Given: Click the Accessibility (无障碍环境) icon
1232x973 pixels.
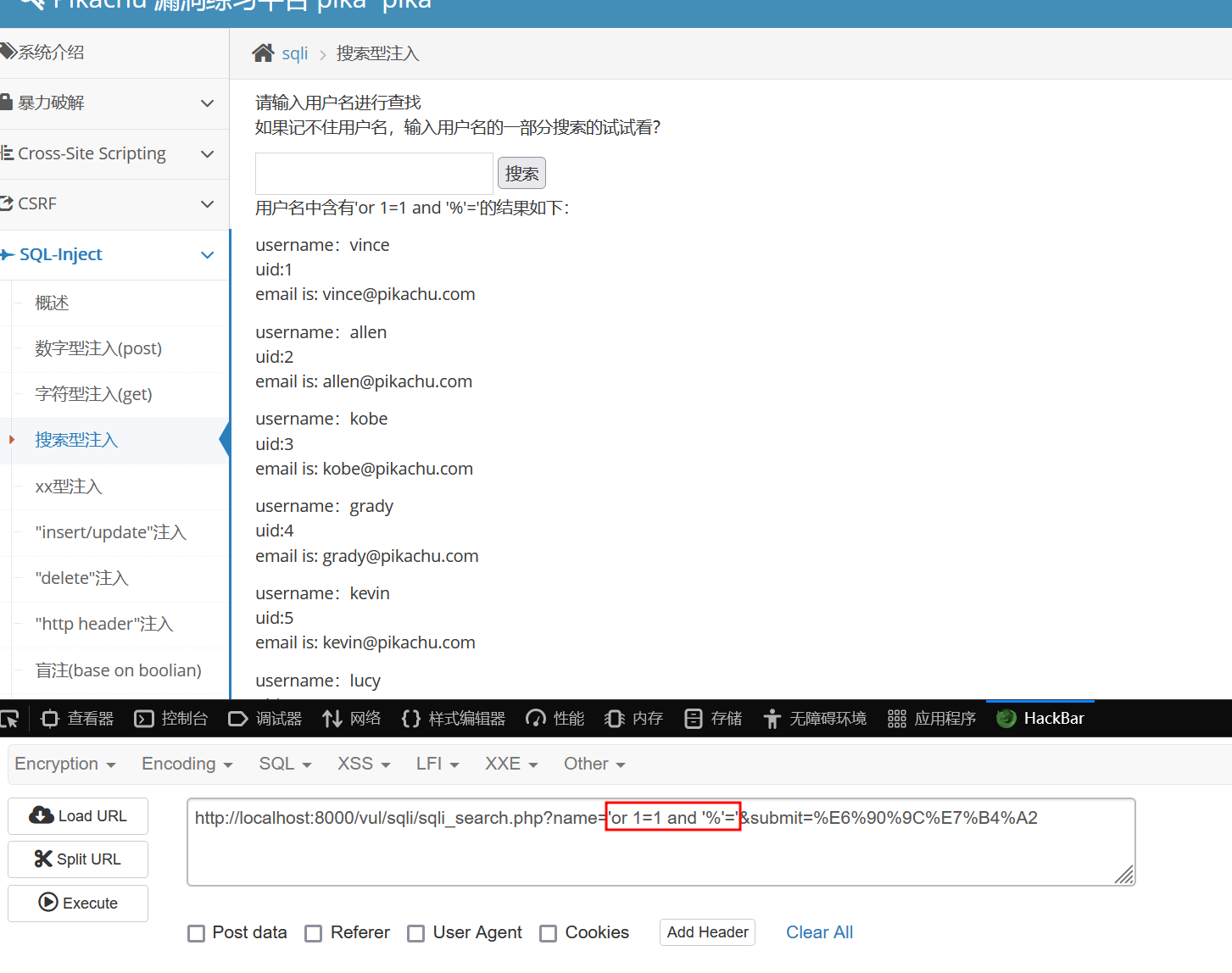Looking at the screenshot, I should coord(772,719).
